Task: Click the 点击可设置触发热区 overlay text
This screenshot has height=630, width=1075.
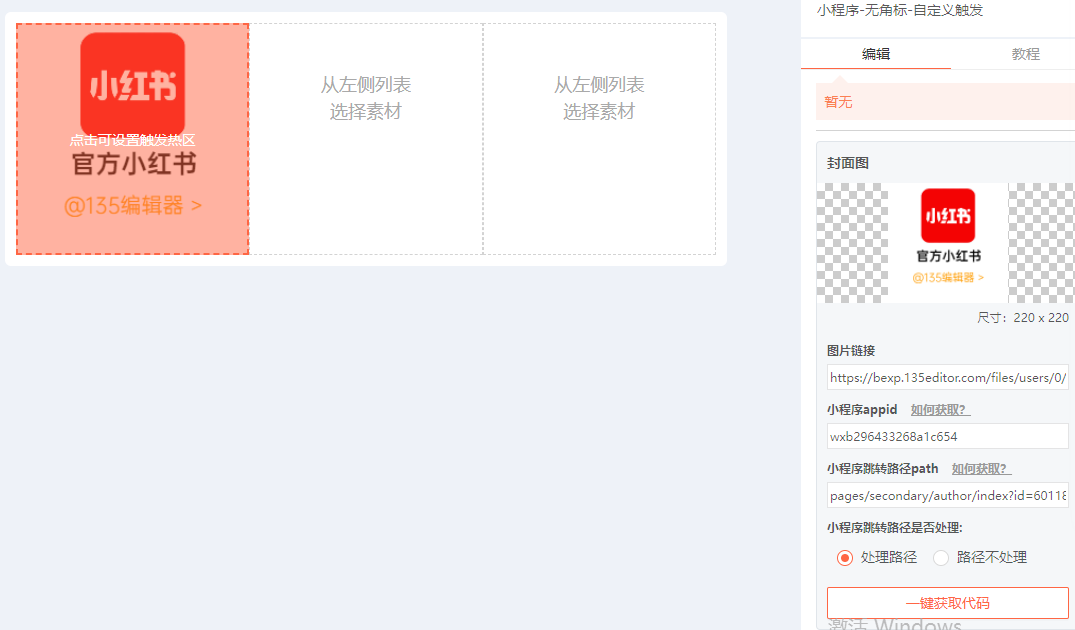Action: 132,141
